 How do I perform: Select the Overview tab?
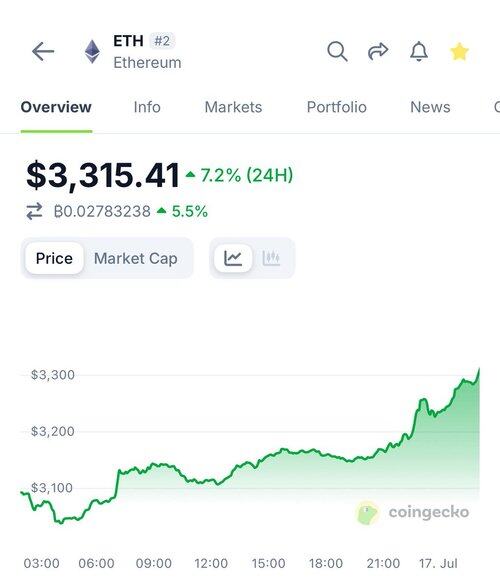pyautogui.click(x=56, y=107)
